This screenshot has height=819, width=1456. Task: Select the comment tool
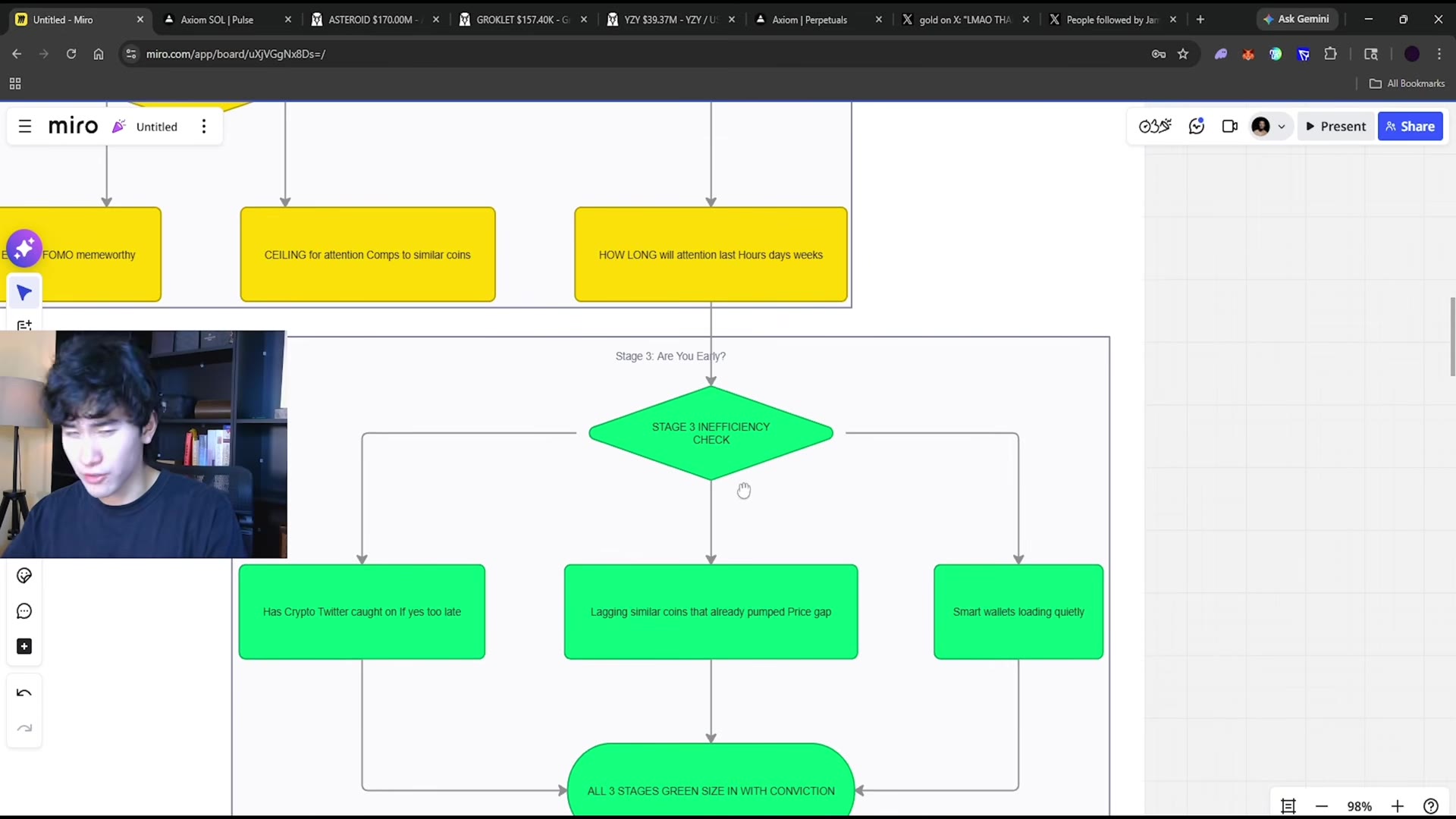tap(24, 611)
